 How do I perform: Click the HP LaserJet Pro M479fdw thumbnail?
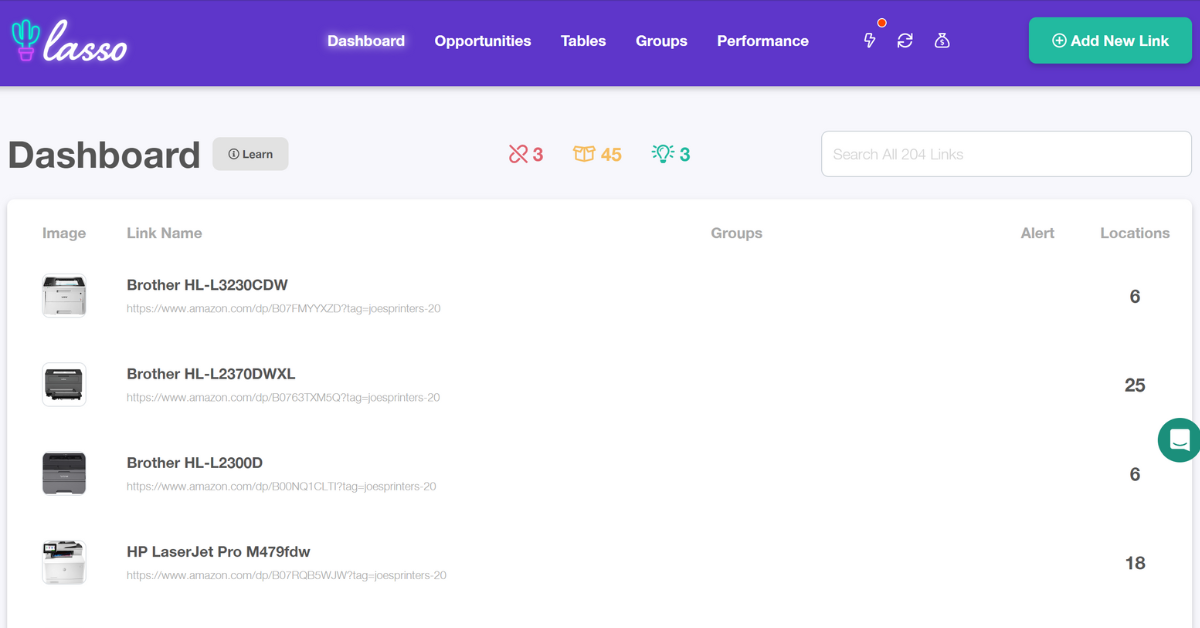(x=64, y=563)
